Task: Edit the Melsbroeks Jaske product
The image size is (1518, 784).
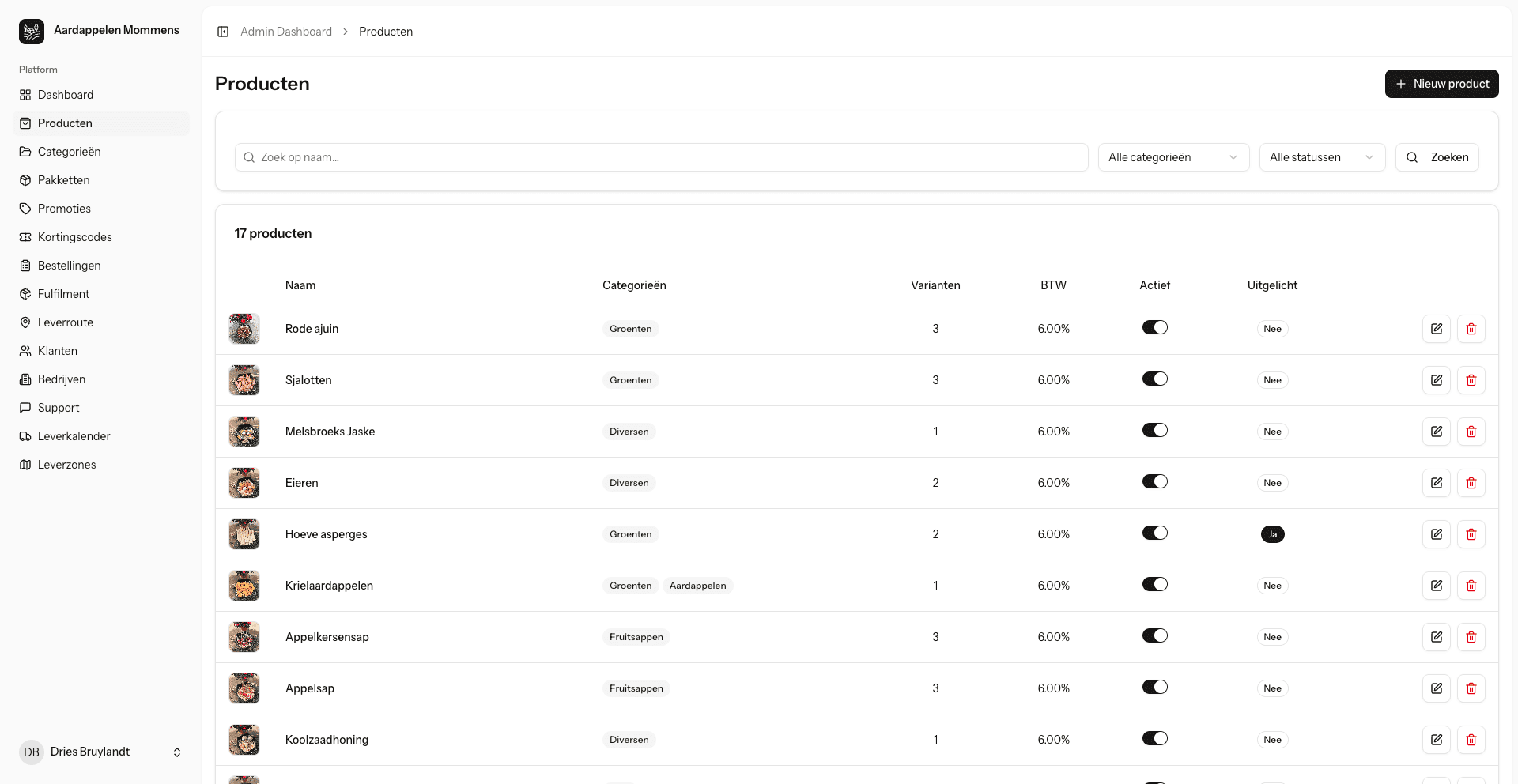Action: pos(1437,432)
